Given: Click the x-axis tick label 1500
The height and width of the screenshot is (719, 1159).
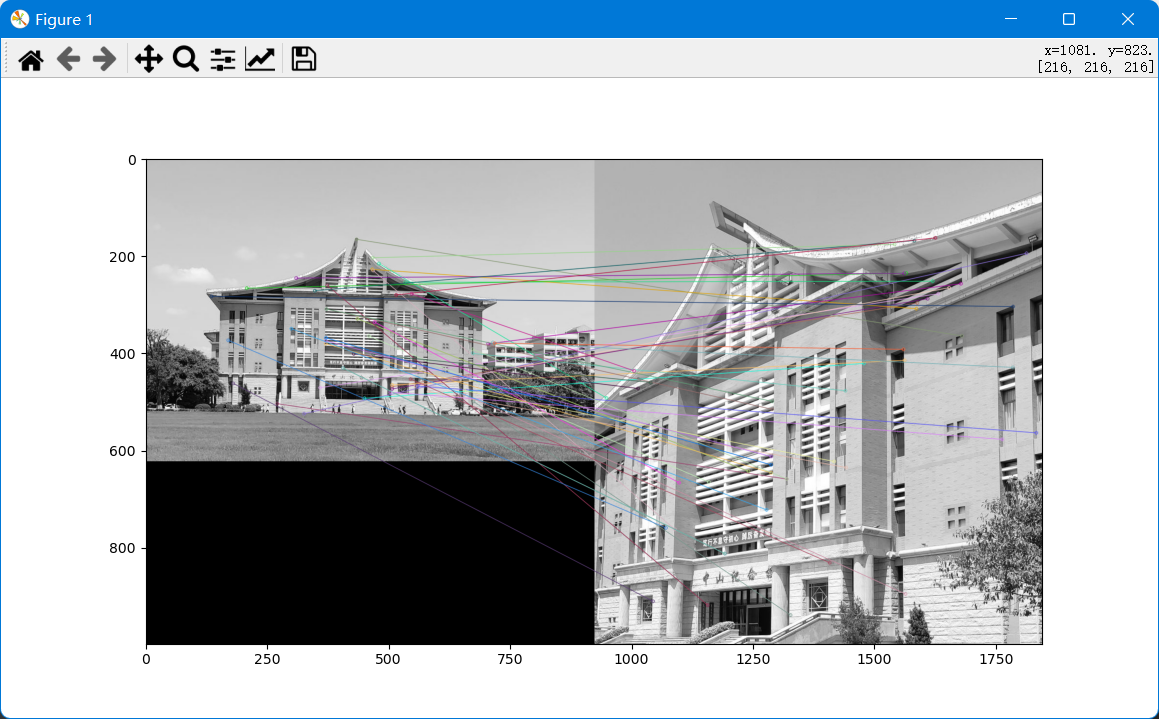Looking at the screenshot, I should pyautogui.click(x=874, y=659).
